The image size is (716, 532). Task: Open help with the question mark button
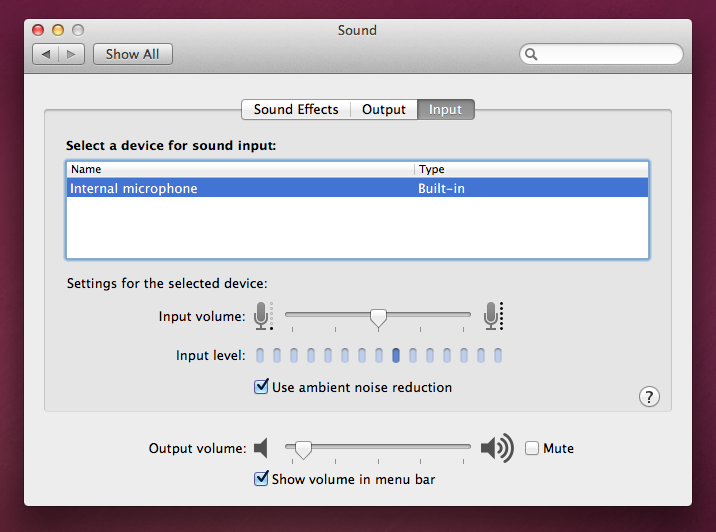(649, 396)
